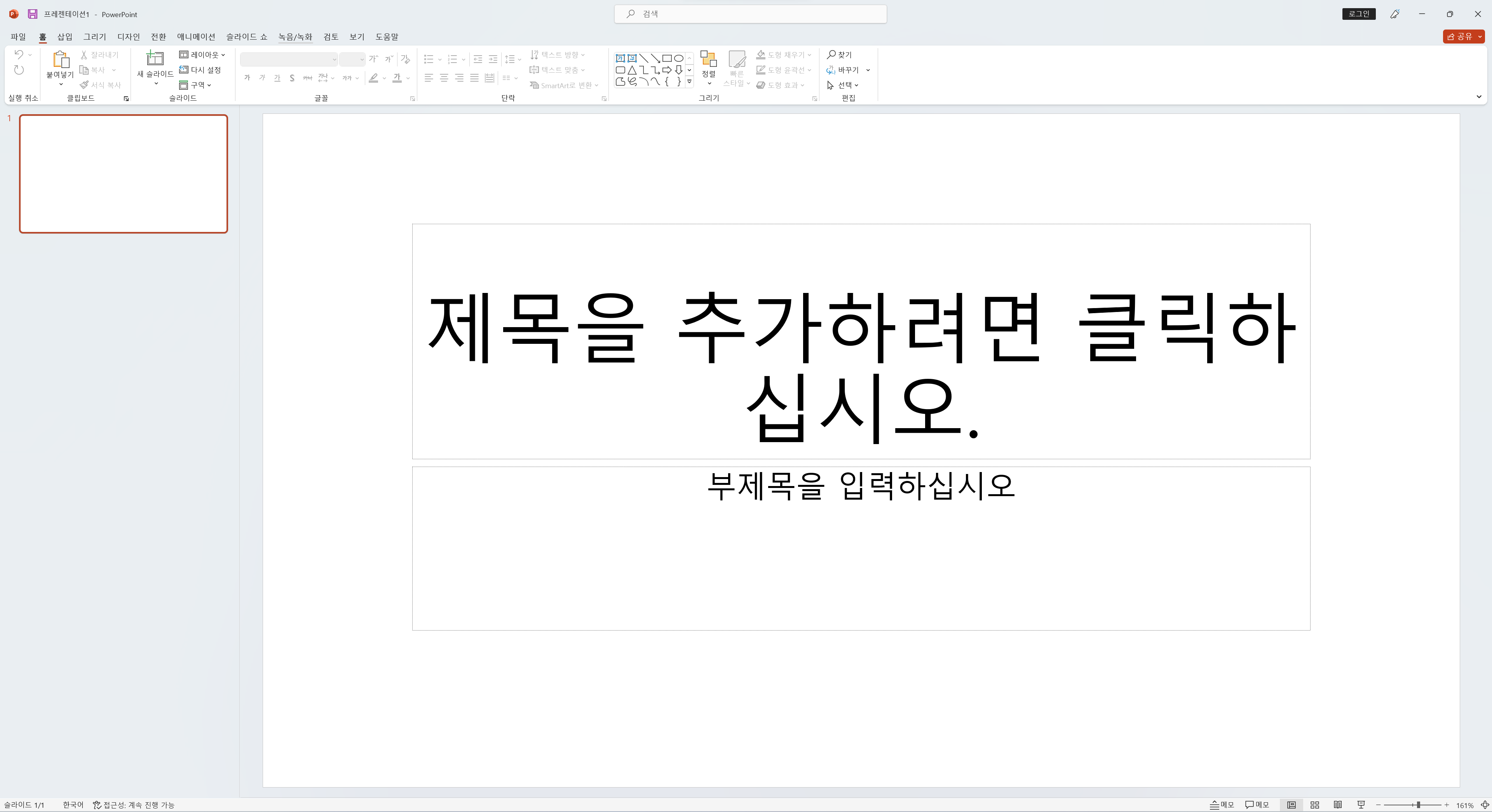This screenshot has height=812, width=1492.
Task: Open the Section (구역) dropdown
Action: (x=195, y=85)
